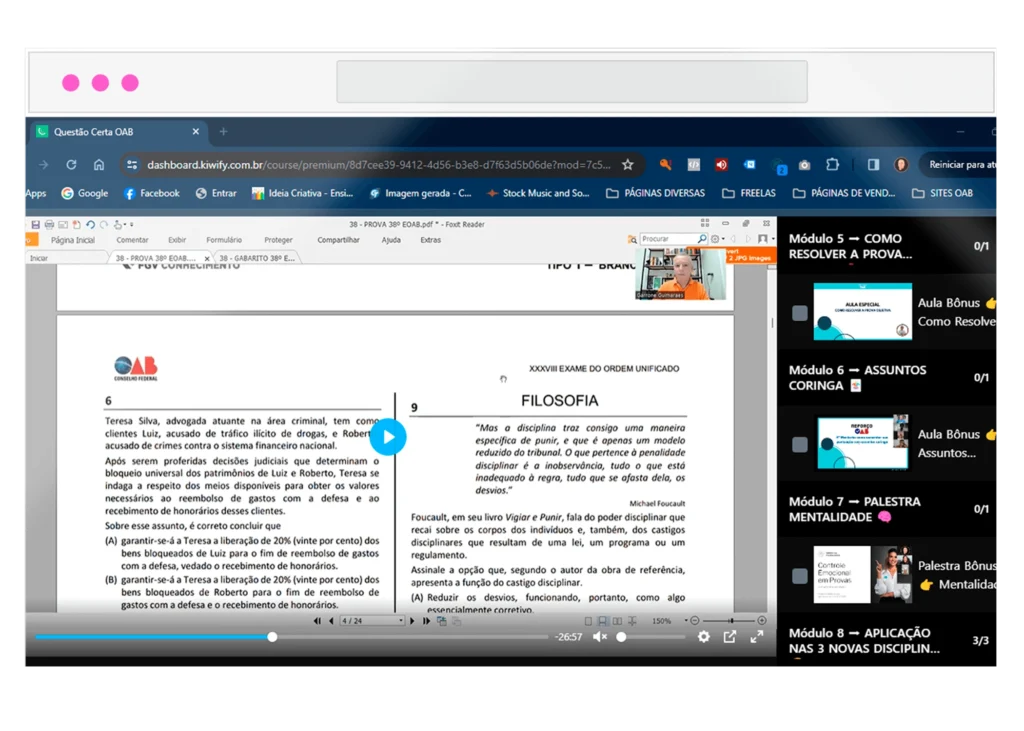The image size is (1024, 731).
Task: Mark Aula Bônus Como Resolver lesson complete
Action: pyautogui.click(x=800, y=313)
